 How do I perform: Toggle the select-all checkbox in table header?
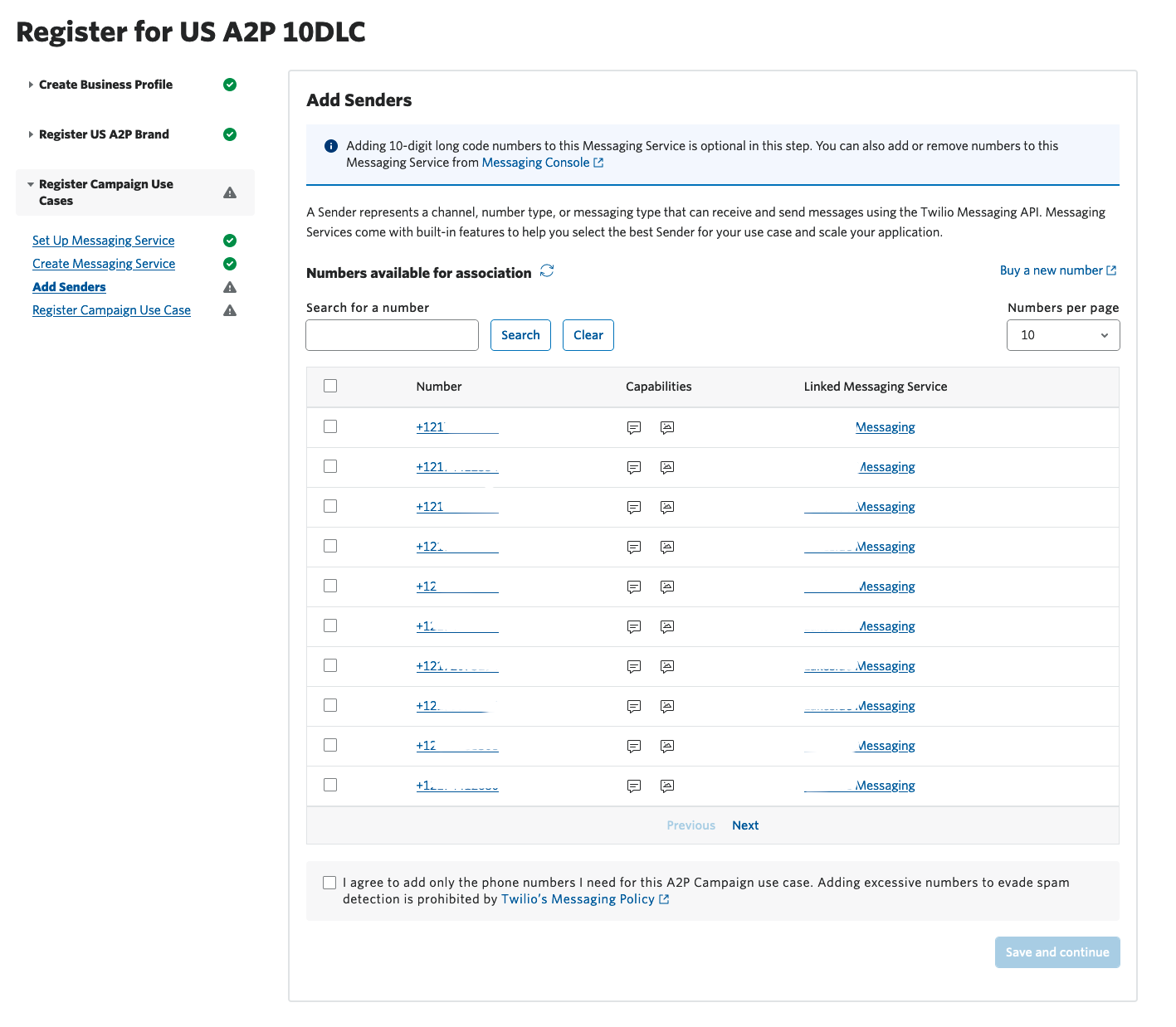click(330, 386)
